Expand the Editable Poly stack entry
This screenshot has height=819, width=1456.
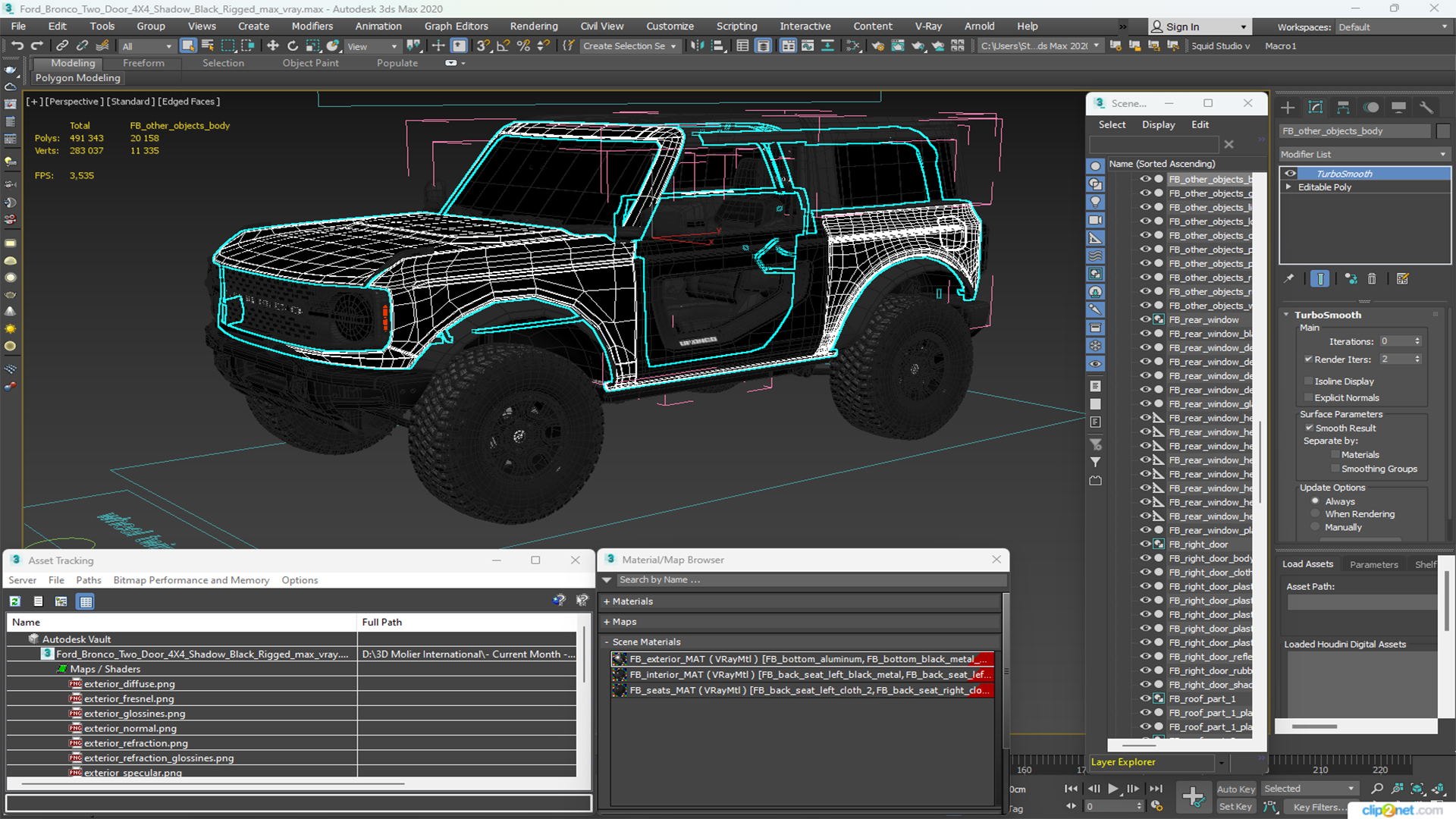pos(1288,187)
